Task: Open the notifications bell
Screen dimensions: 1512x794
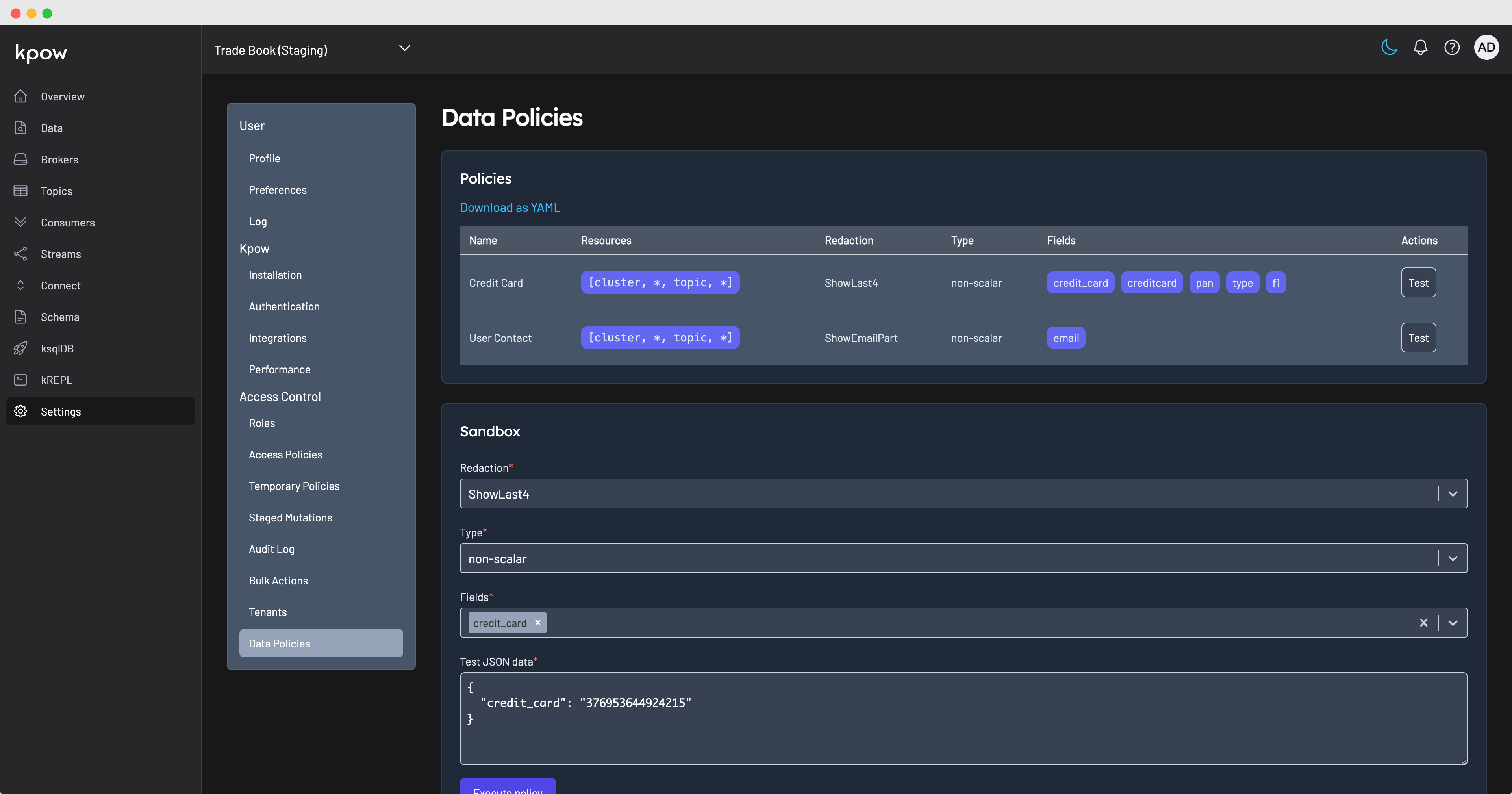Action: pos(1420,48)
